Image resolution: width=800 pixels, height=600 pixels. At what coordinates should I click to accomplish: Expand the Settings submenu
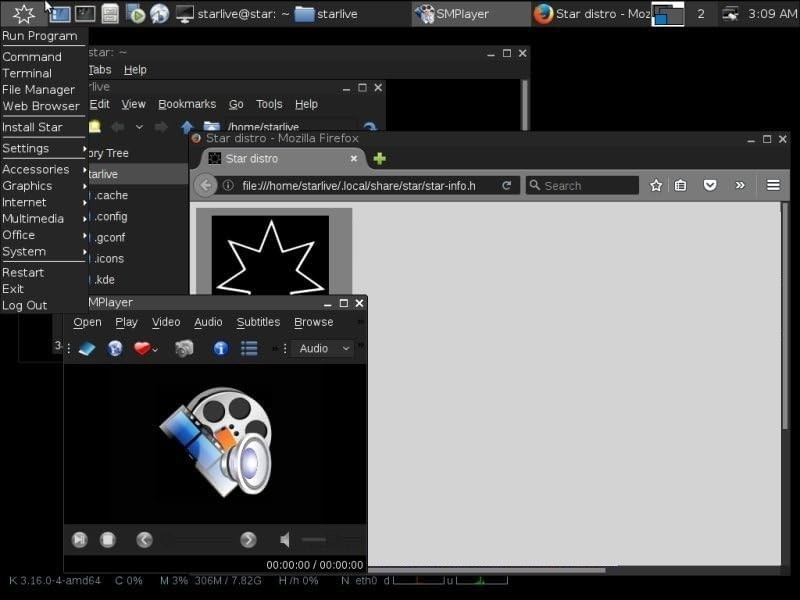(44, 148)
